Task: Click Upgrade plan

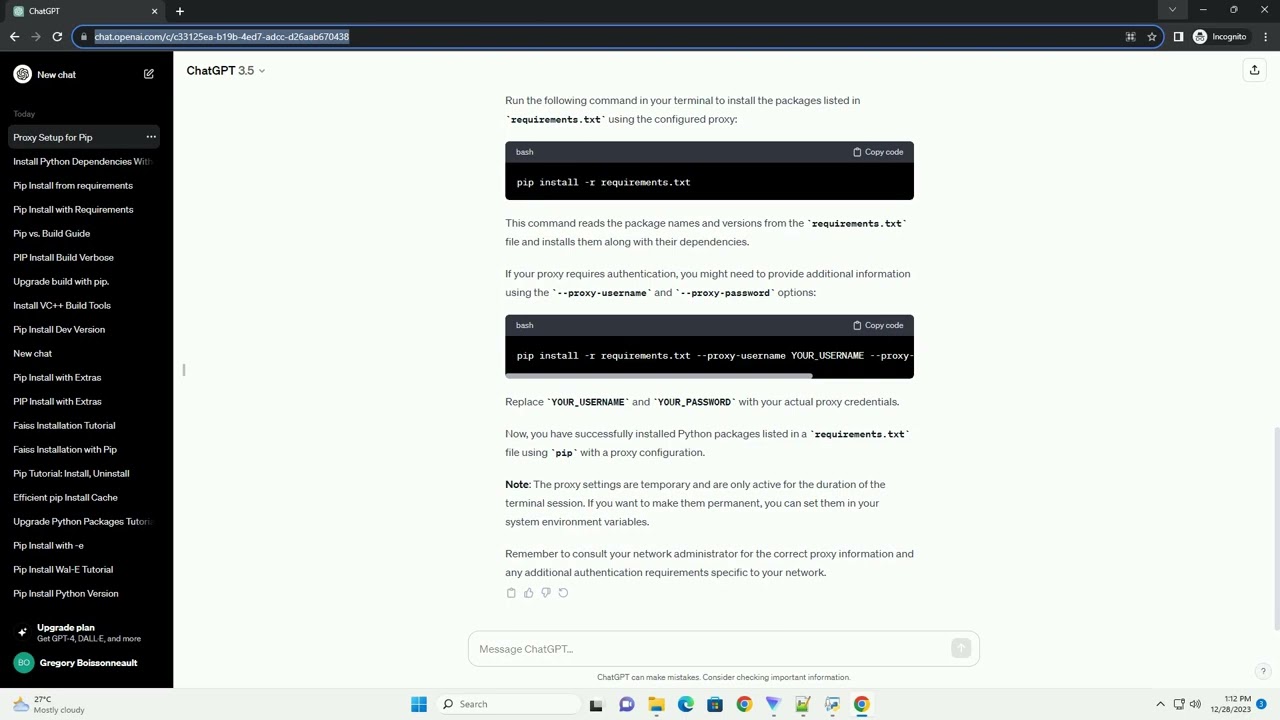Action: coord(86,632)
